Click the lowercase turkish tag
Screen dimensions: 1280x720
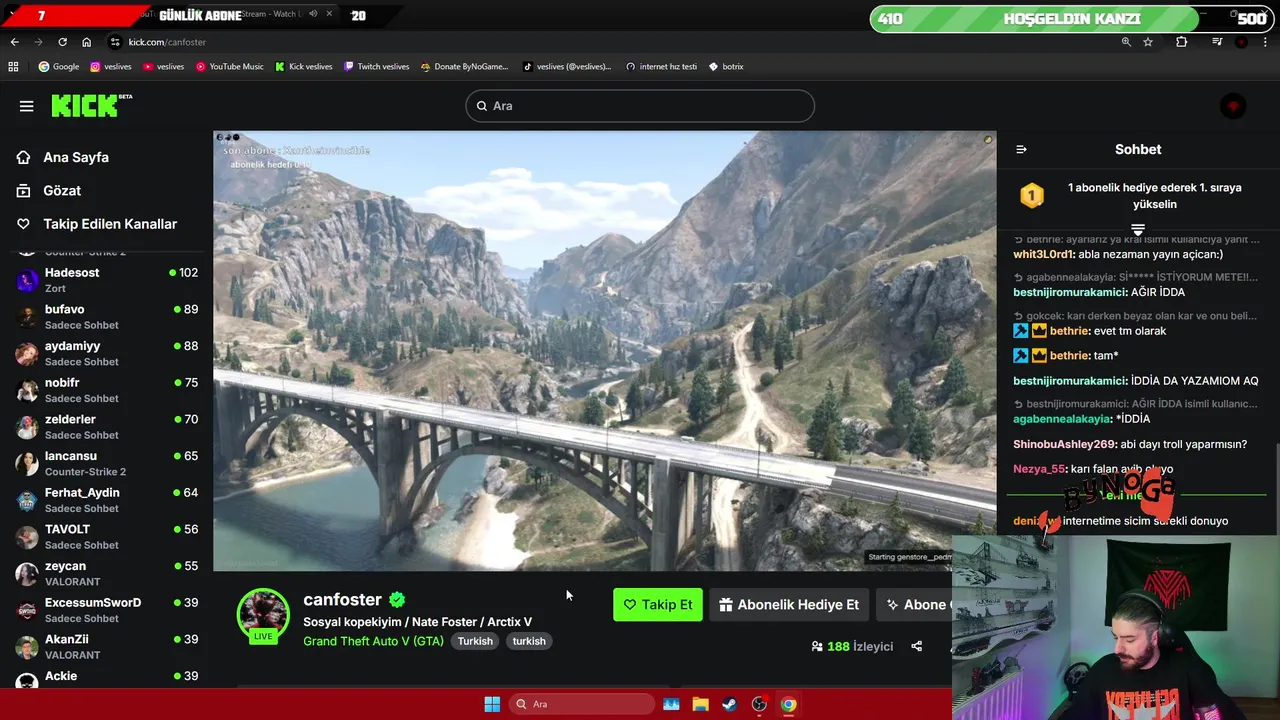tap(529, 641)
